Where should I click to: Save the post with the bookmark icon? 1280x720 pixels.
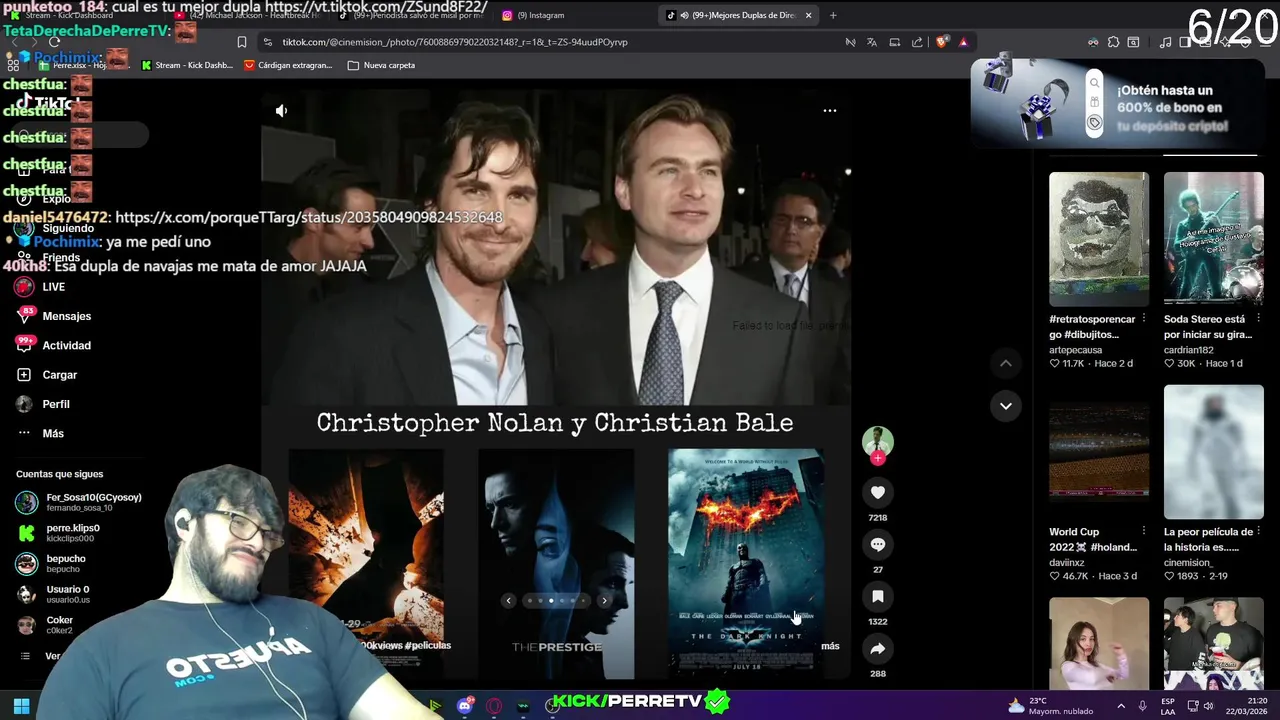tap(878, 597)
